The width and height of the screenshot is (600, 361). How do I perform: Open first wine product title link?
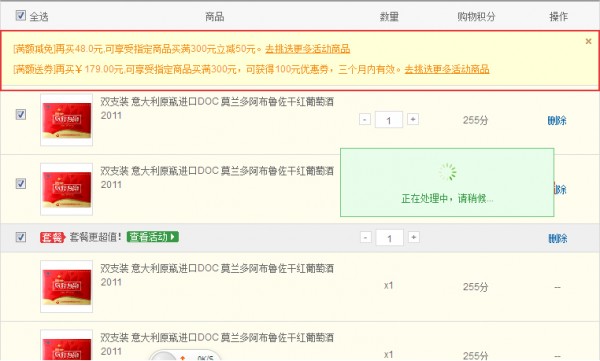pos(217,108)
